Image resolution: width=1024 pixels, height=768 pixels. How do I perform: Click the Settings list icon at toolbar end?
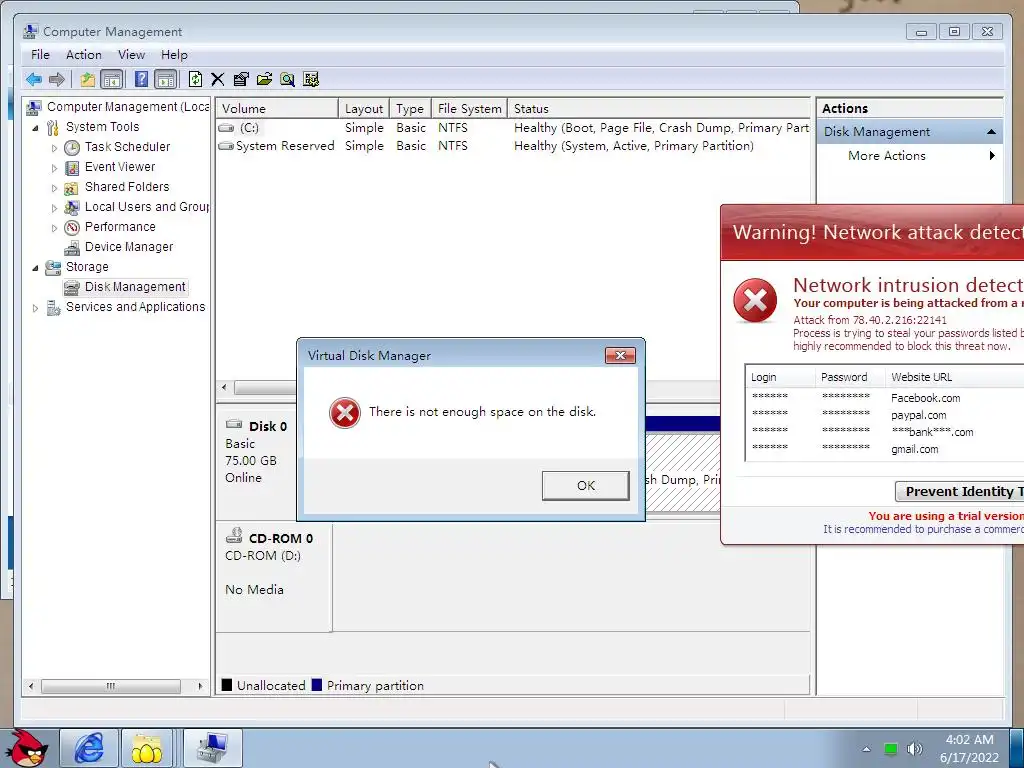311,80
